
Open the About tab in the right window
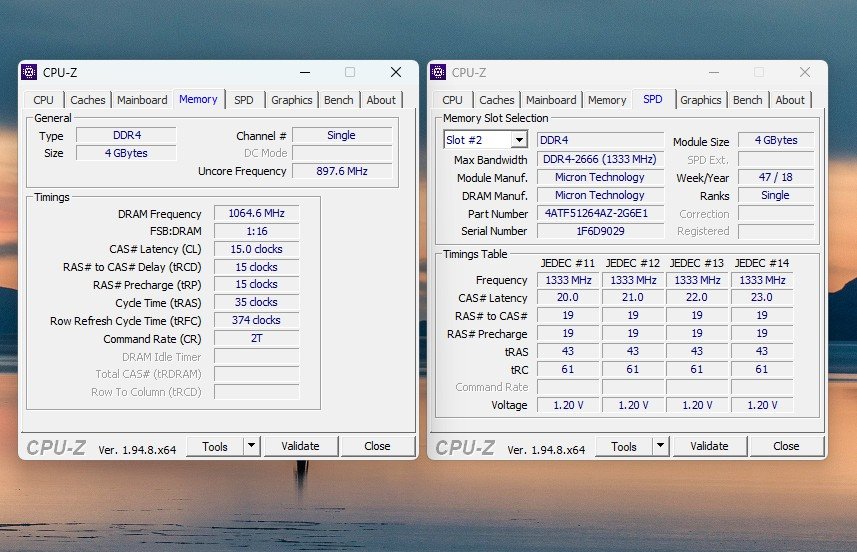(790, 100)
